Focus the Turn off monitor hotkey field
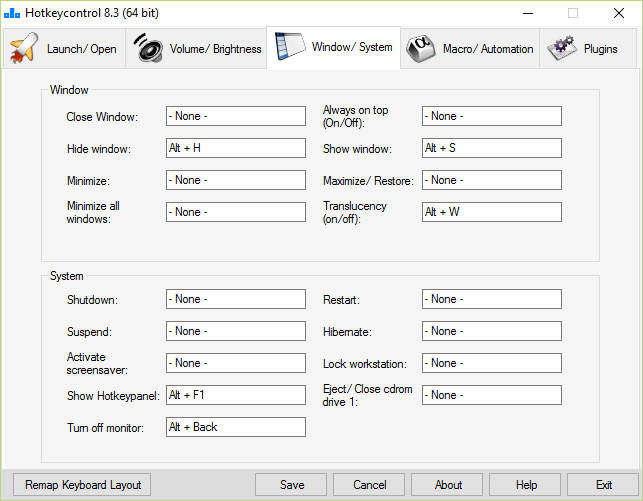 pos(236,427)
